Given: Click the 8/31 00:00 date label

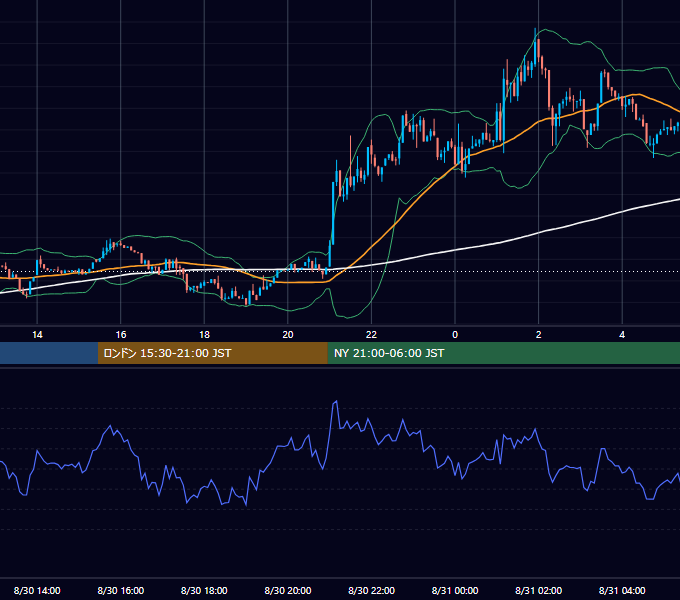Looking at the screenshot, I should [455, 590].
